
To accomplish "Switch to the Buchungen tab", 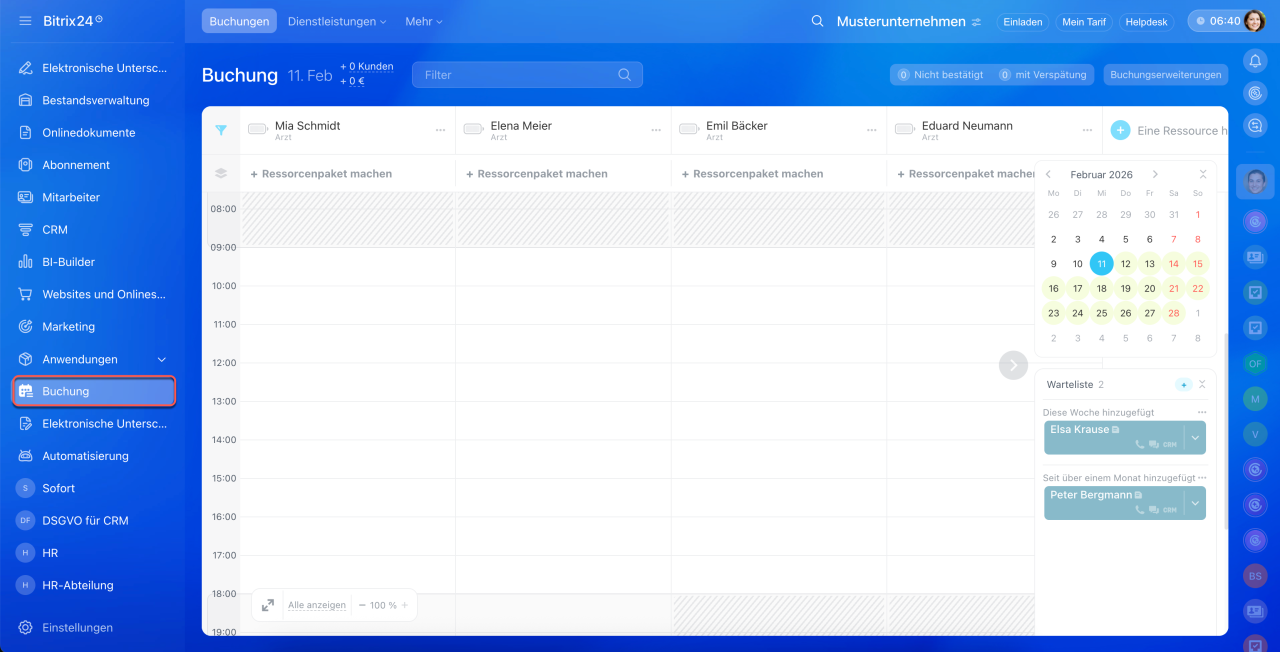I will (x=239, y=21).
